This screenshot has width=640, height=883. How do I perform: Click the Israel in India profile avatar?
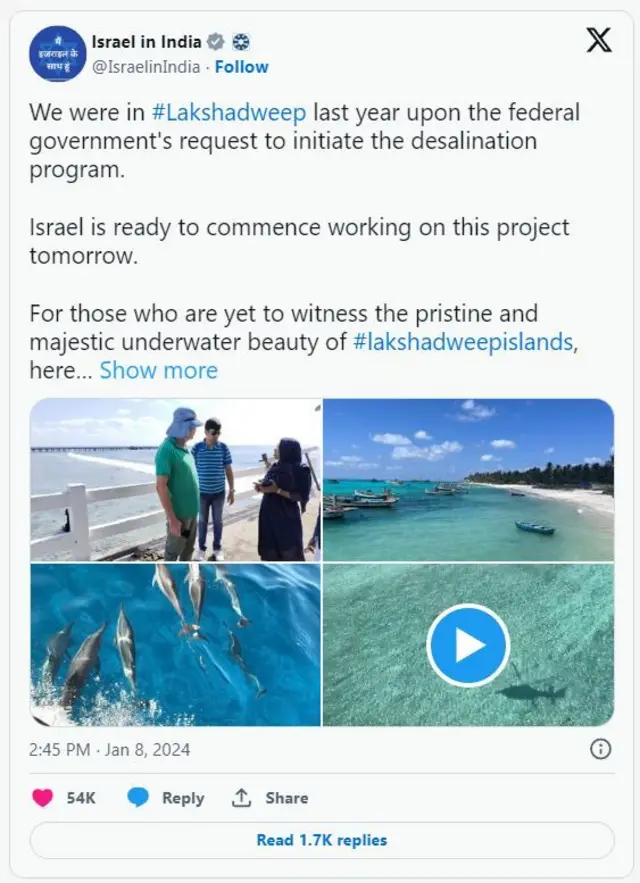(x=57, y=54)
